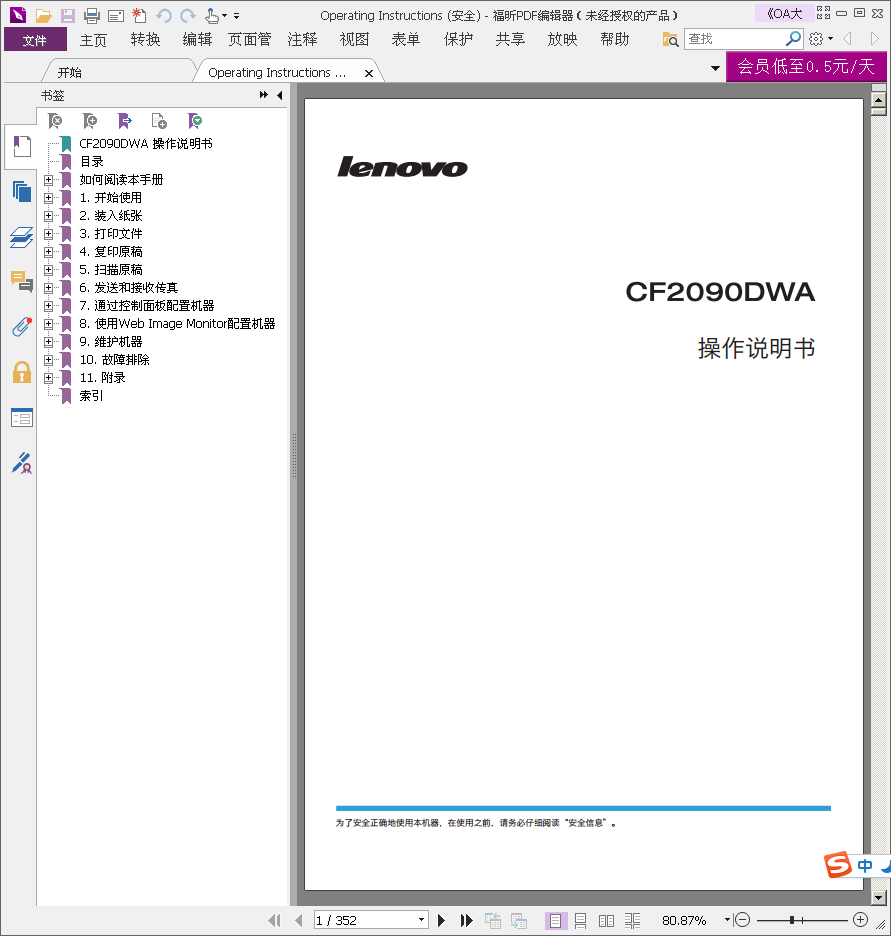The image size is (891, 936).
Task: Open the security lock panel icon
Action: coord(22,372)
